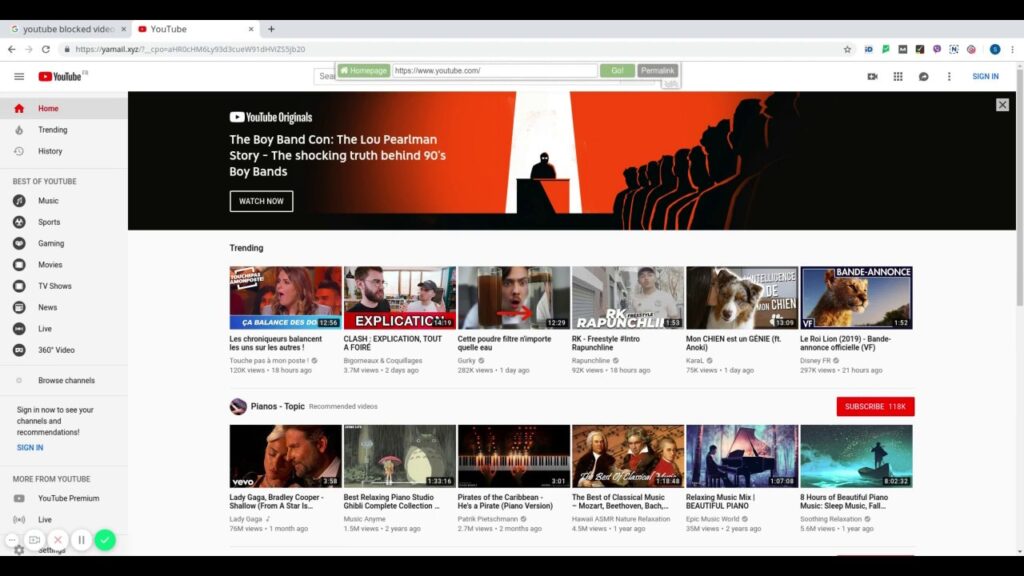Open 360° Video in the sidebar

[x=64, y=350]
